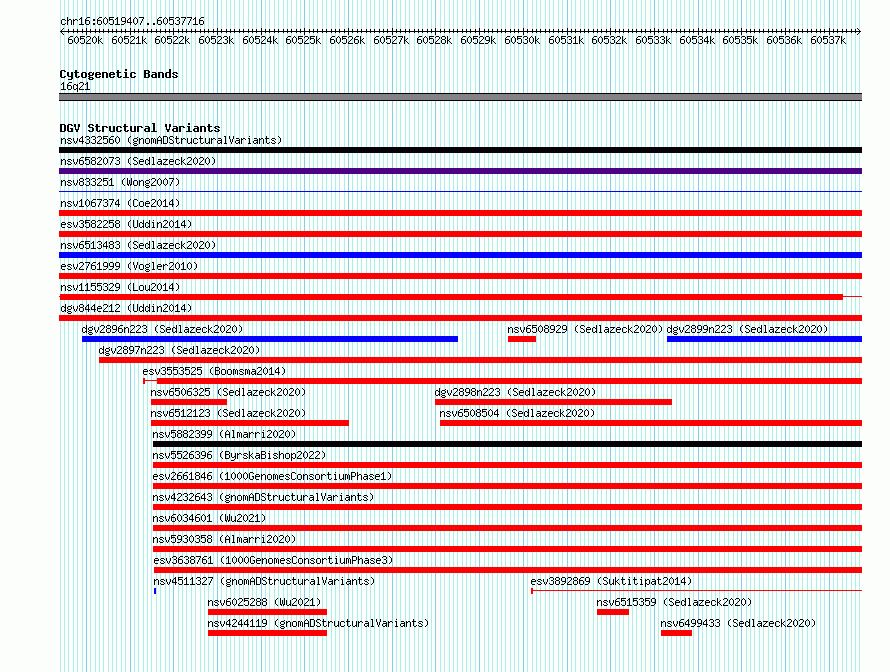The image size is (890, 672).
Task: Click the small blue marker under nsv4511327
Action: 155,591
